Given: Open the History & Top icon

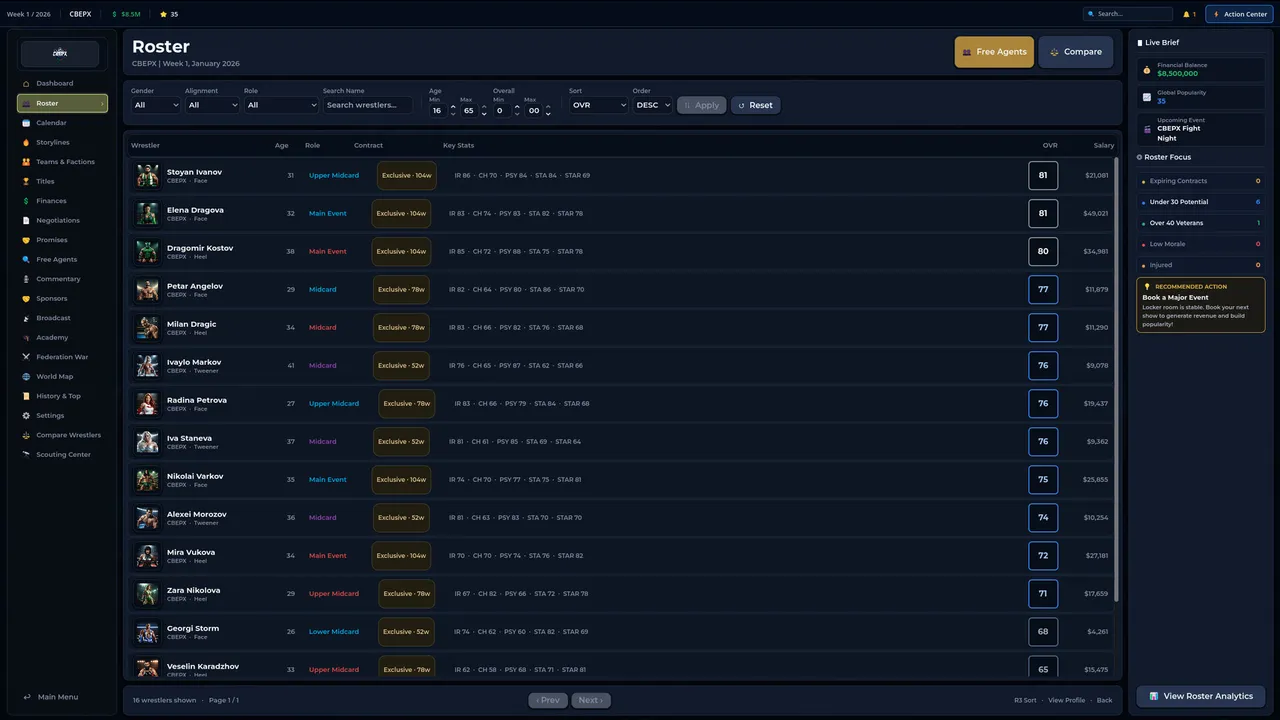Looking at the screenshot, I should tap(26, 396).
